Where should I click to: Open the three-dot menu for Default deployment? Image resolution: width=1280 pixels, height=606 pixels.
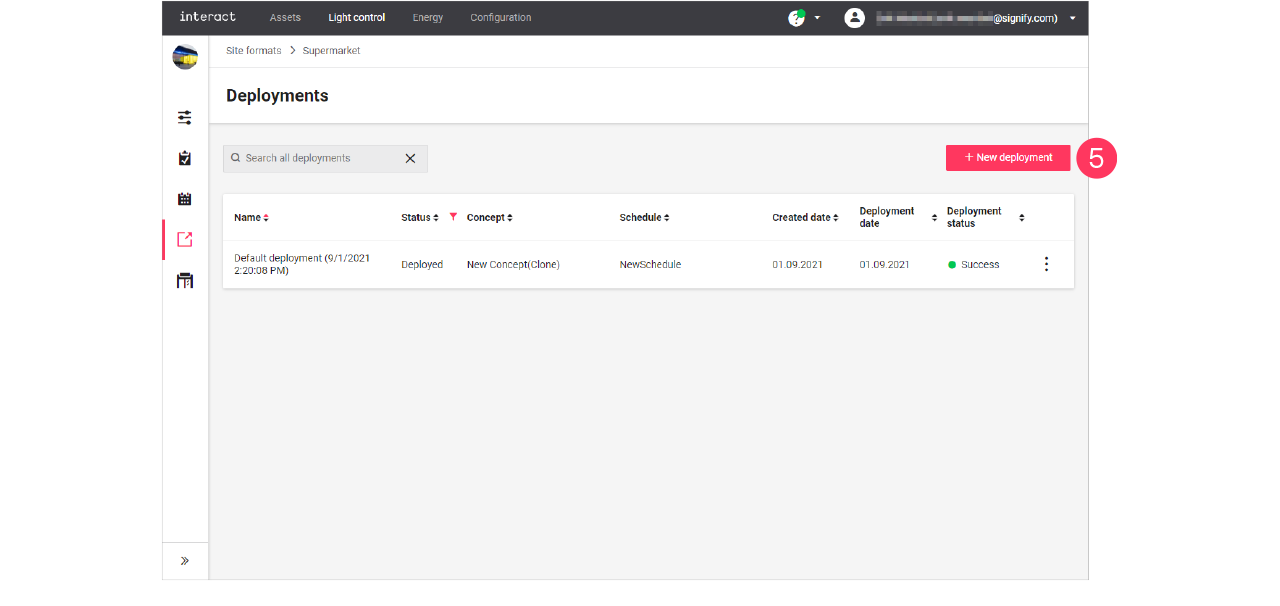pyautogui.click(x=1046, y=263)
